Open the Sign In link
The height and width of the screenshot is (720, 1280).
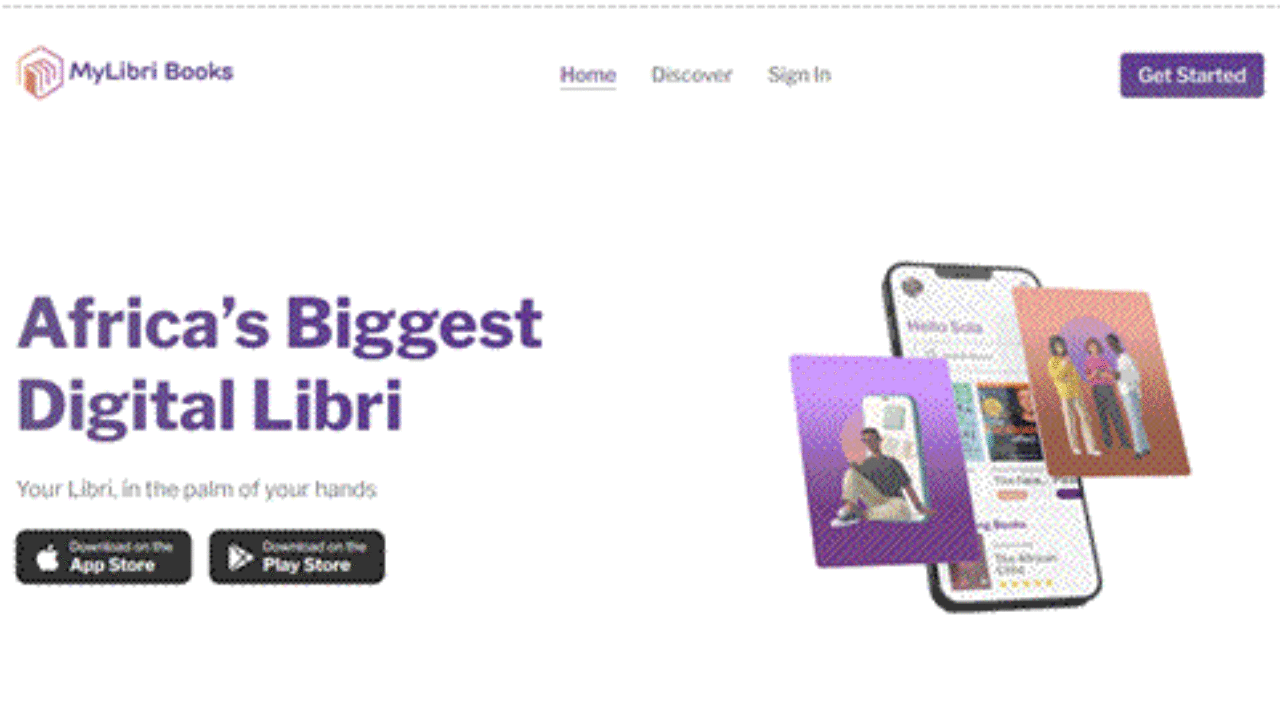[799, 75]
